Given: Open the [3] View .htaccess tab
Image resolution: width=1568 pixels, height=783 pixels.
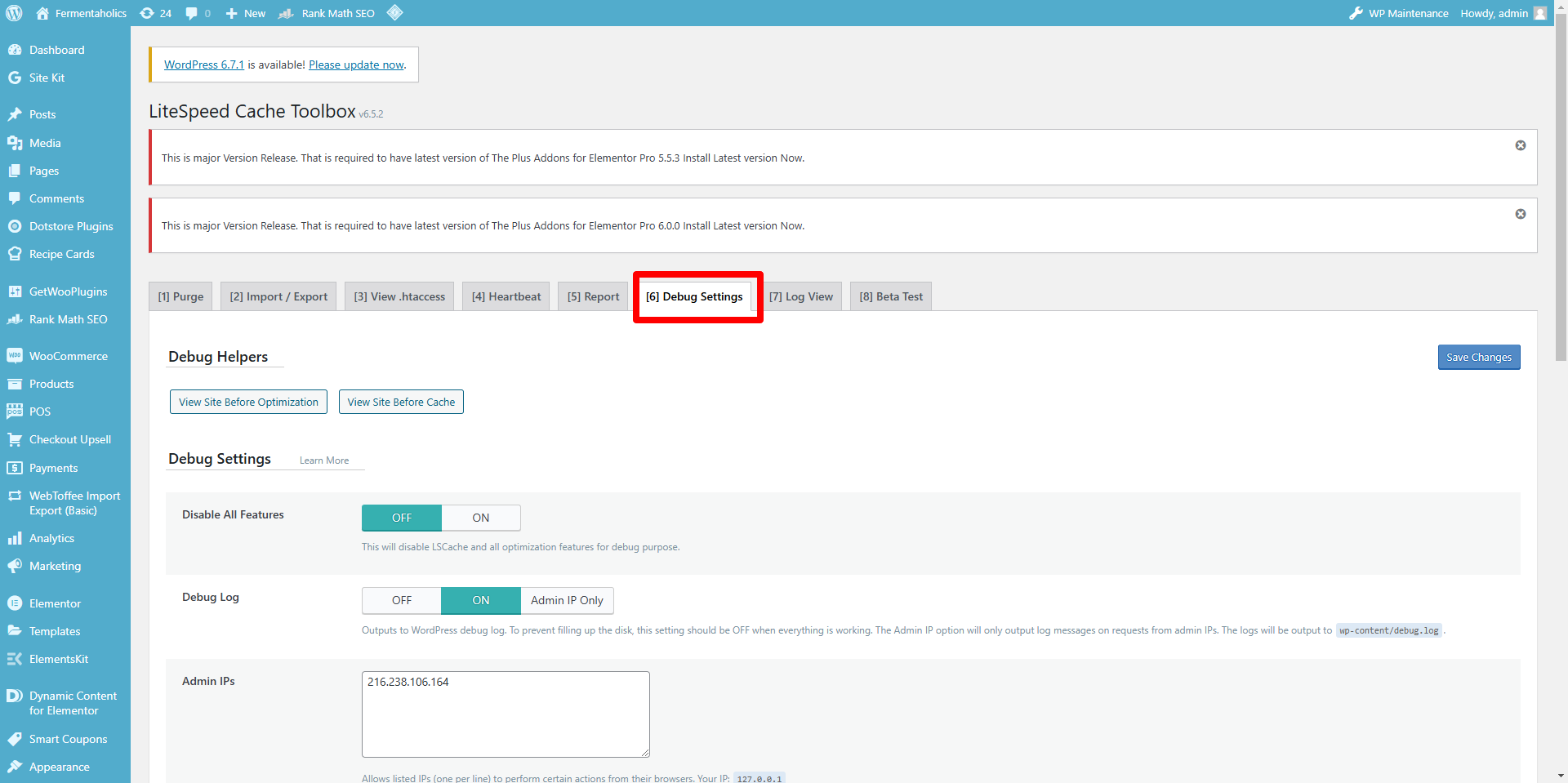Looking at the screenshot, I should (399, 296).
